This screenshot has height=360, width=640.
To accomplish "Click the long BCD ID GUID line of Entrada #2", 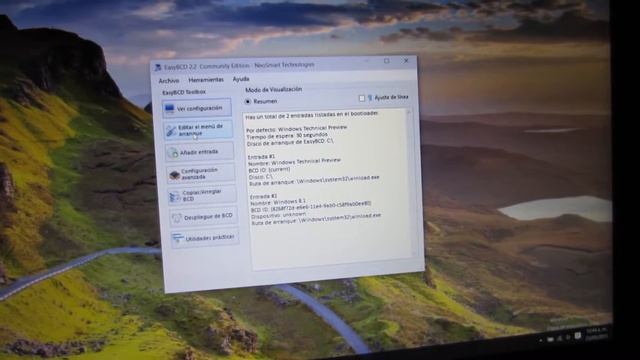I will click(x=311, y=206).
